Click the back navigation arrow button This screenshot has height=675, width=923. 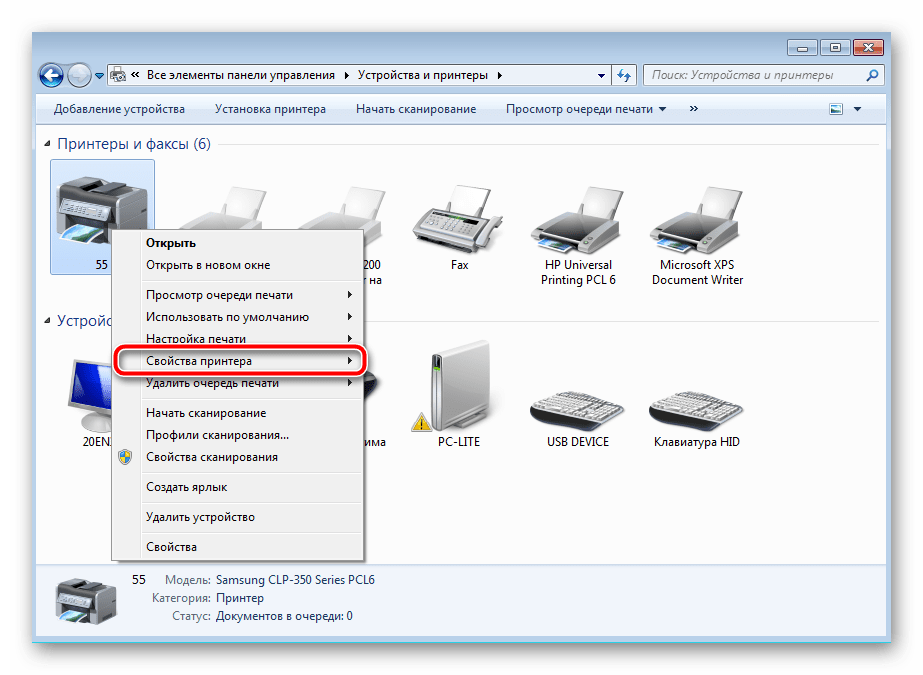click(52, 75)
